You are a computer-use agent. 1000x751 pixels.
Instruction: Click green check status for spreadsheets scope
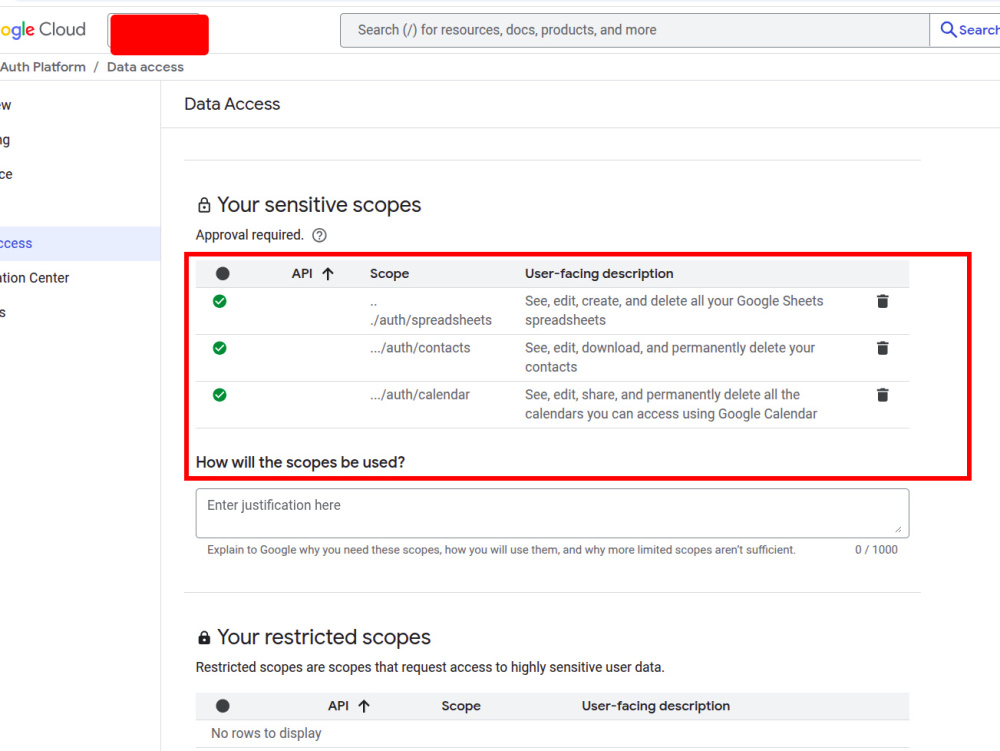(219, 302)
